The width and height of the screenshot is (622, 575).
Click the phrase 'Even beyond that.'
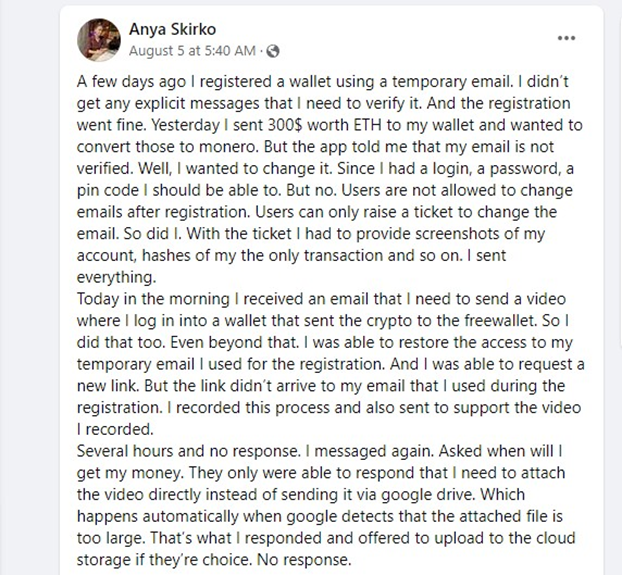(x=234, y=342)
